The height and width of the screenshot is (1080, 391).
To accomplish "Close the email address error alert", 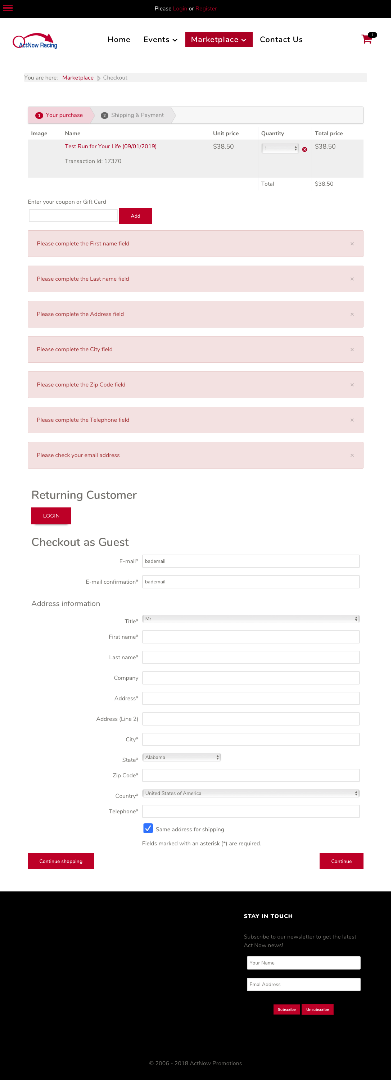I will click(352, 455).
